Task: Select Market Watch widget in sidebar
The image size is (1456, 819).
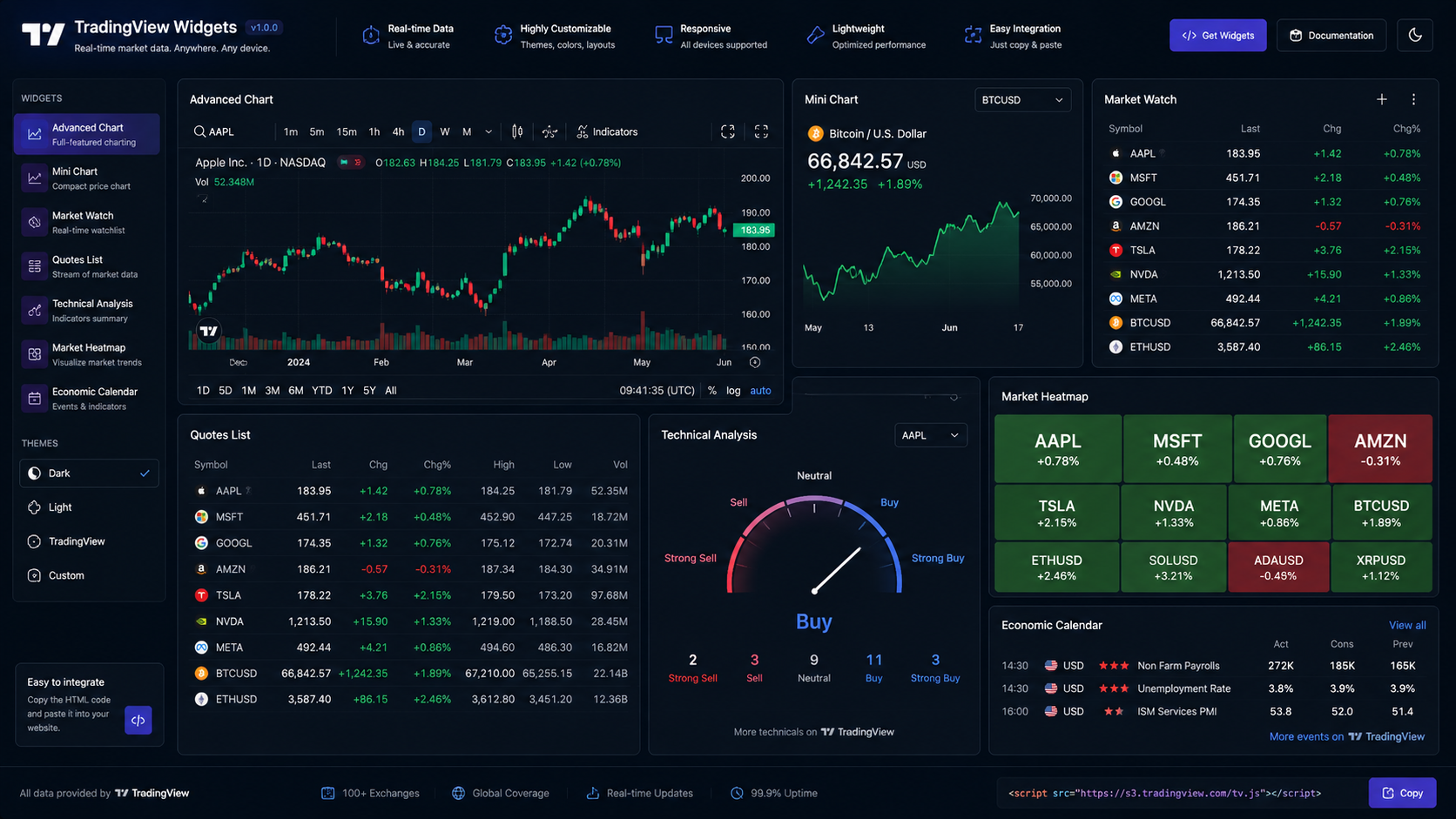Action: pos(86,222)
